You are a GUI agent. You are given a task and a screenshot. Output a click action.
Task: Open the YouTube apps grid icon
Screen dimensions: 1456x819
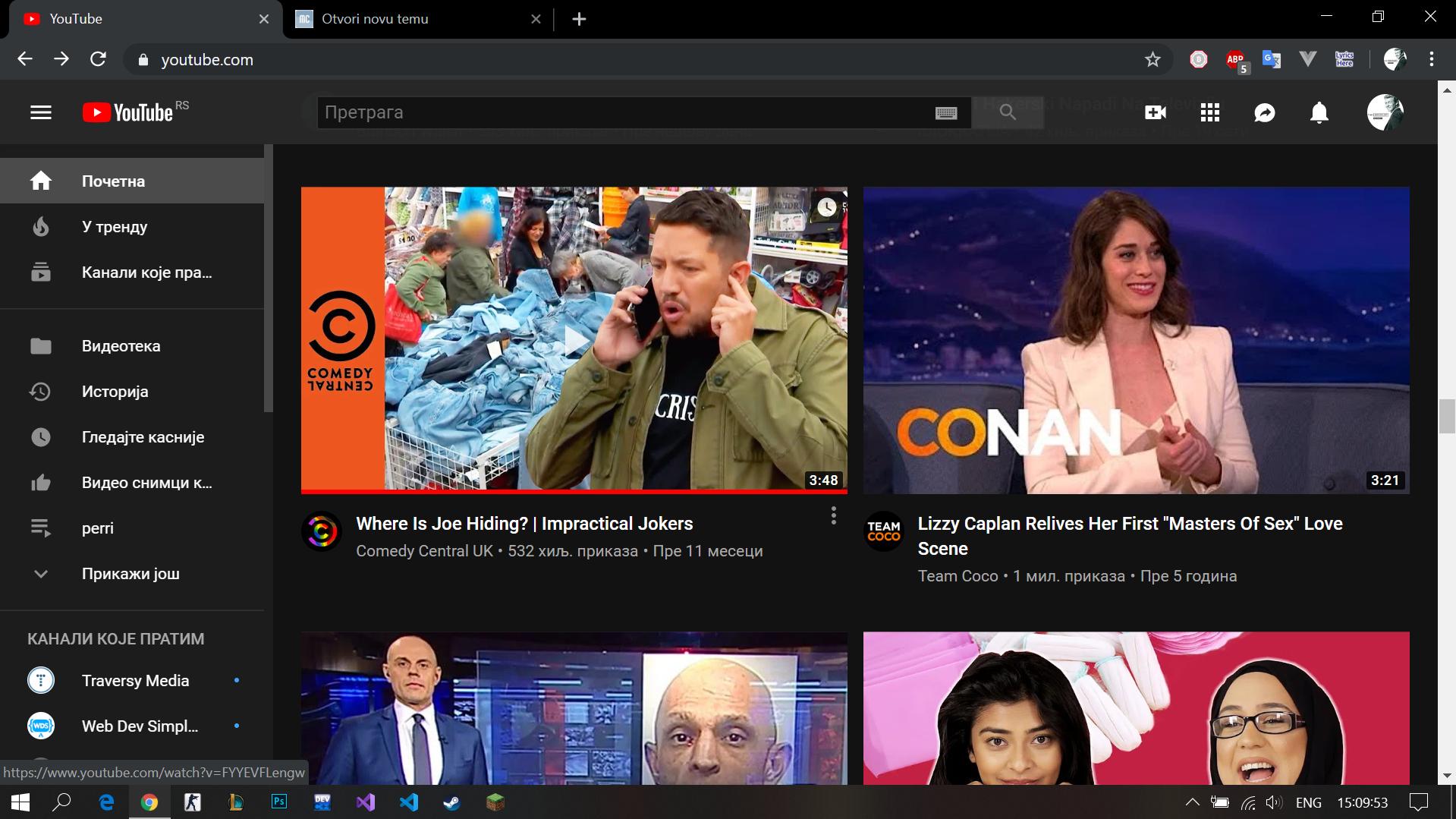[1209, 112]
